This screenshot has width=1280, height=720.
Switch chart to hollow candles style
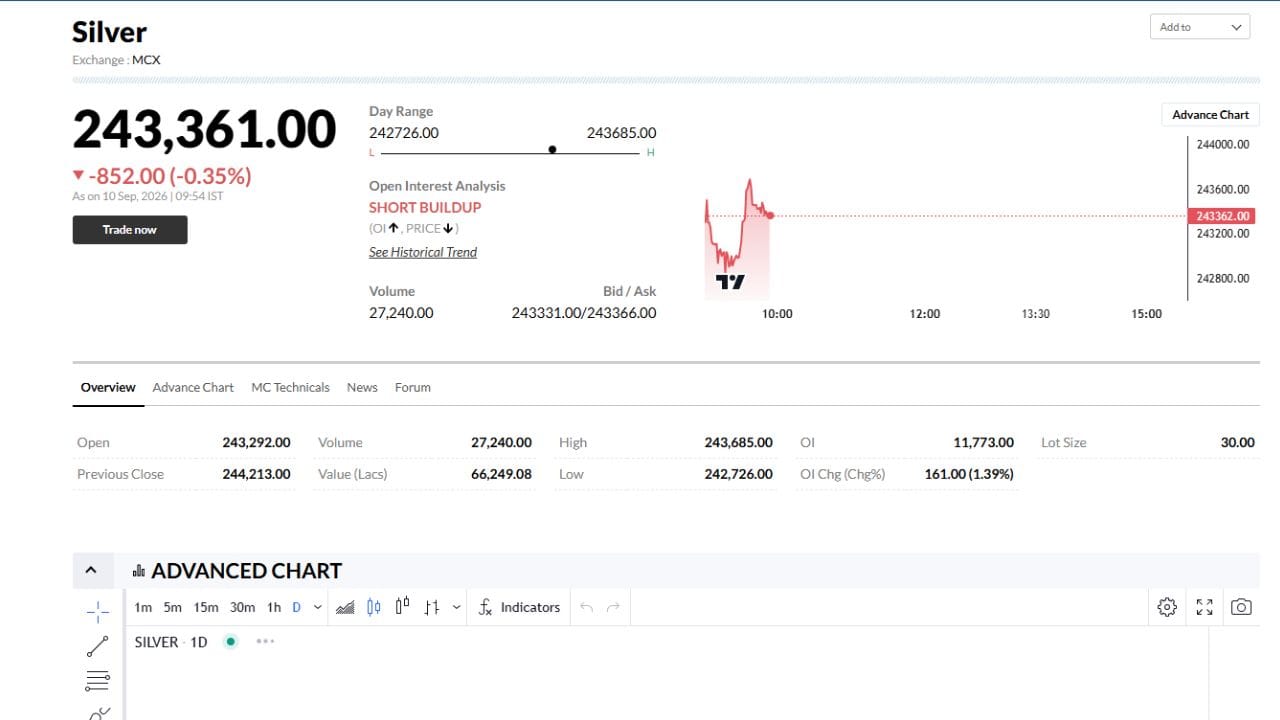coord(403,607)
